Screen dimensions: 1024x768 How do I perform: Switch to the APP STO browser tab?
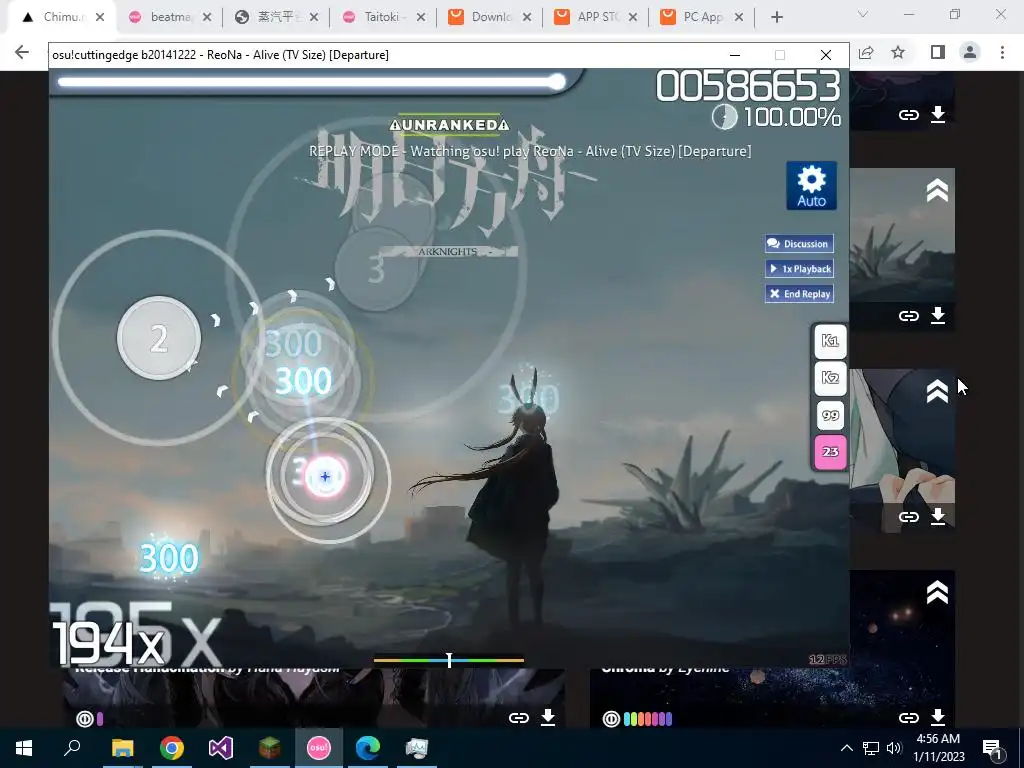click(x=598, y=17)
